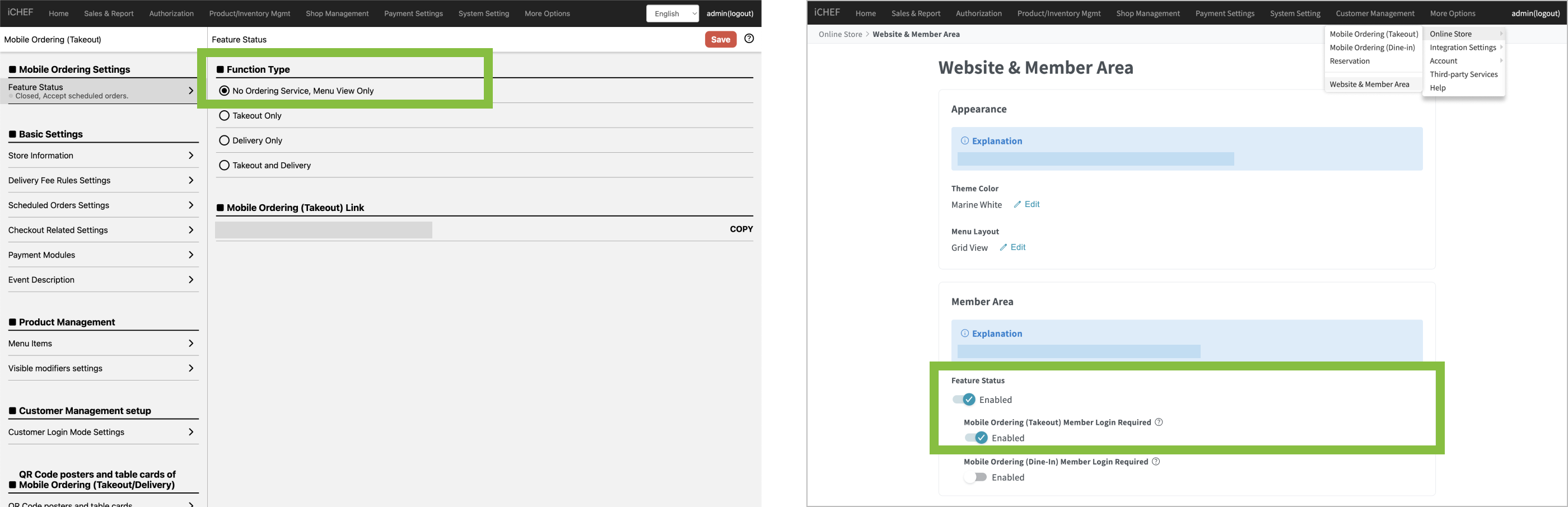The image size is (1568, 507).
Task: Open the English language dropdown
Action: click(x=672, y=13)
